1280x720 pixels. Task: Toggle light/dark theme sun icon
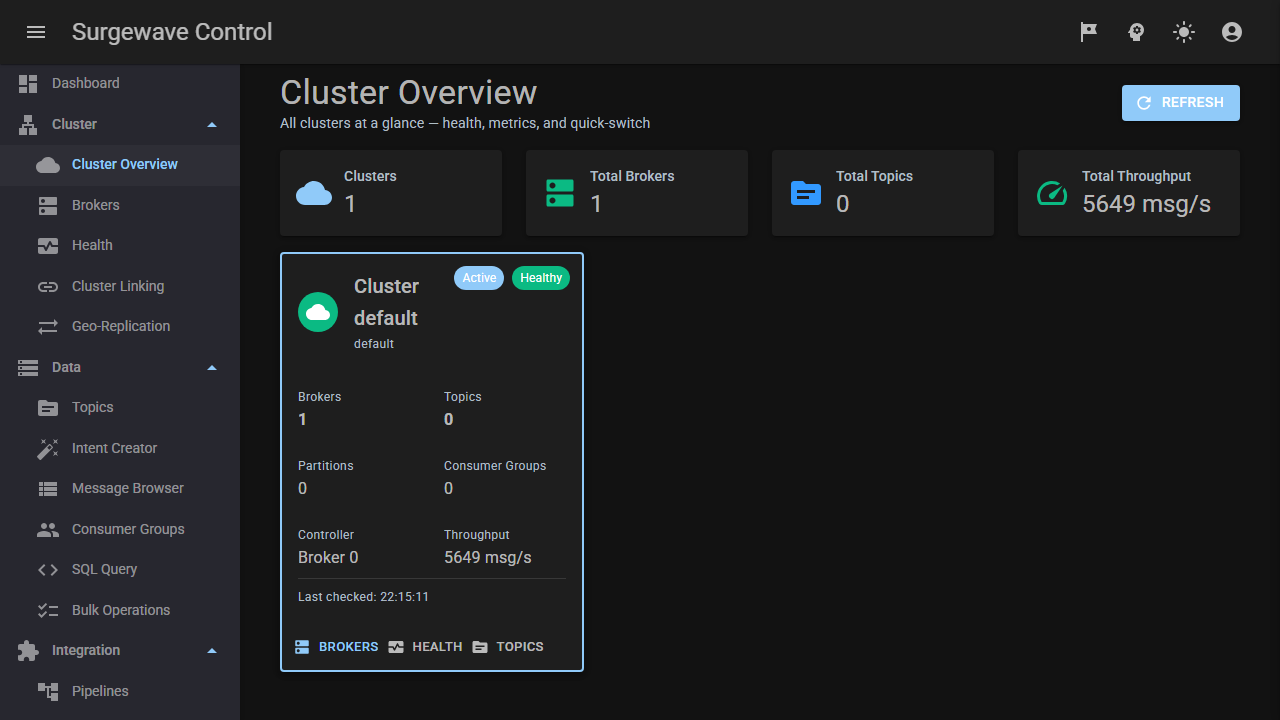(x=1184, y=32)
